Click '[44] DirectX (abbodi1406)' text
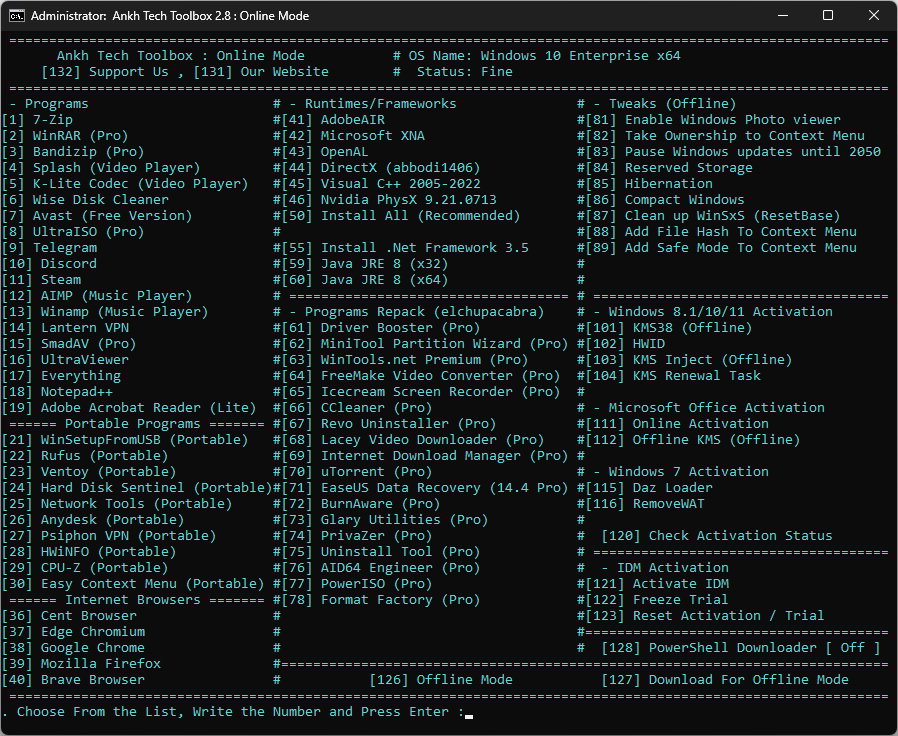 tap(381, 168)
